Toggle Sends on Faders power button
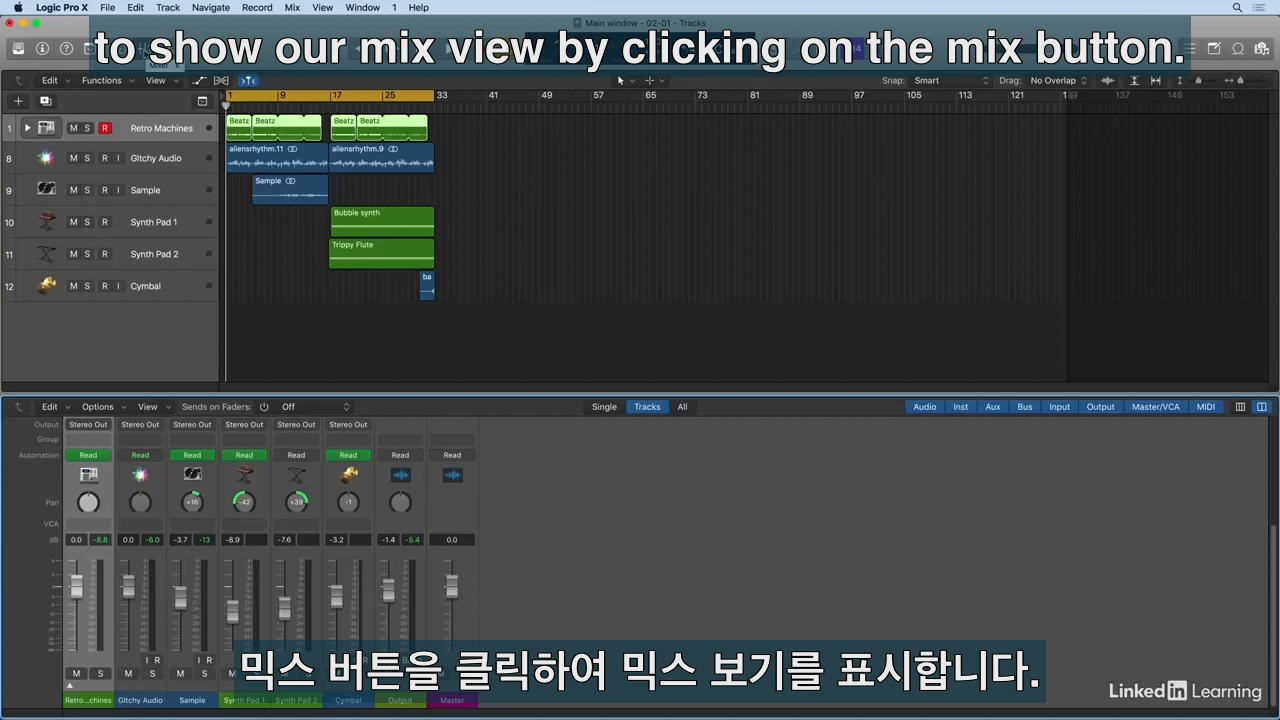1280x720 pixels. [264, 407]
